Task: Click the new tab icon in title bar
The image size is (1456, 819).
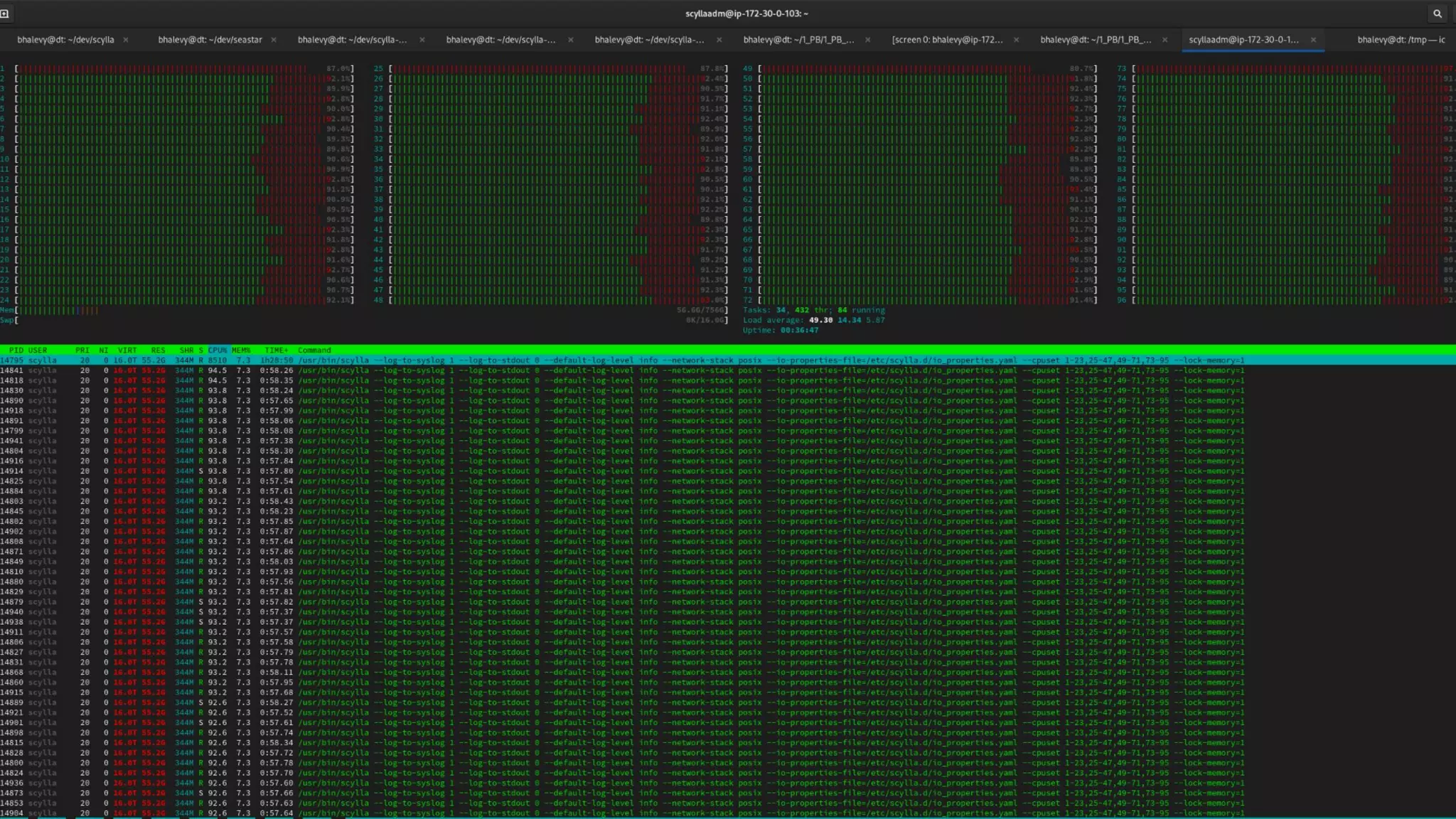Action: click(x=5, y=14)
